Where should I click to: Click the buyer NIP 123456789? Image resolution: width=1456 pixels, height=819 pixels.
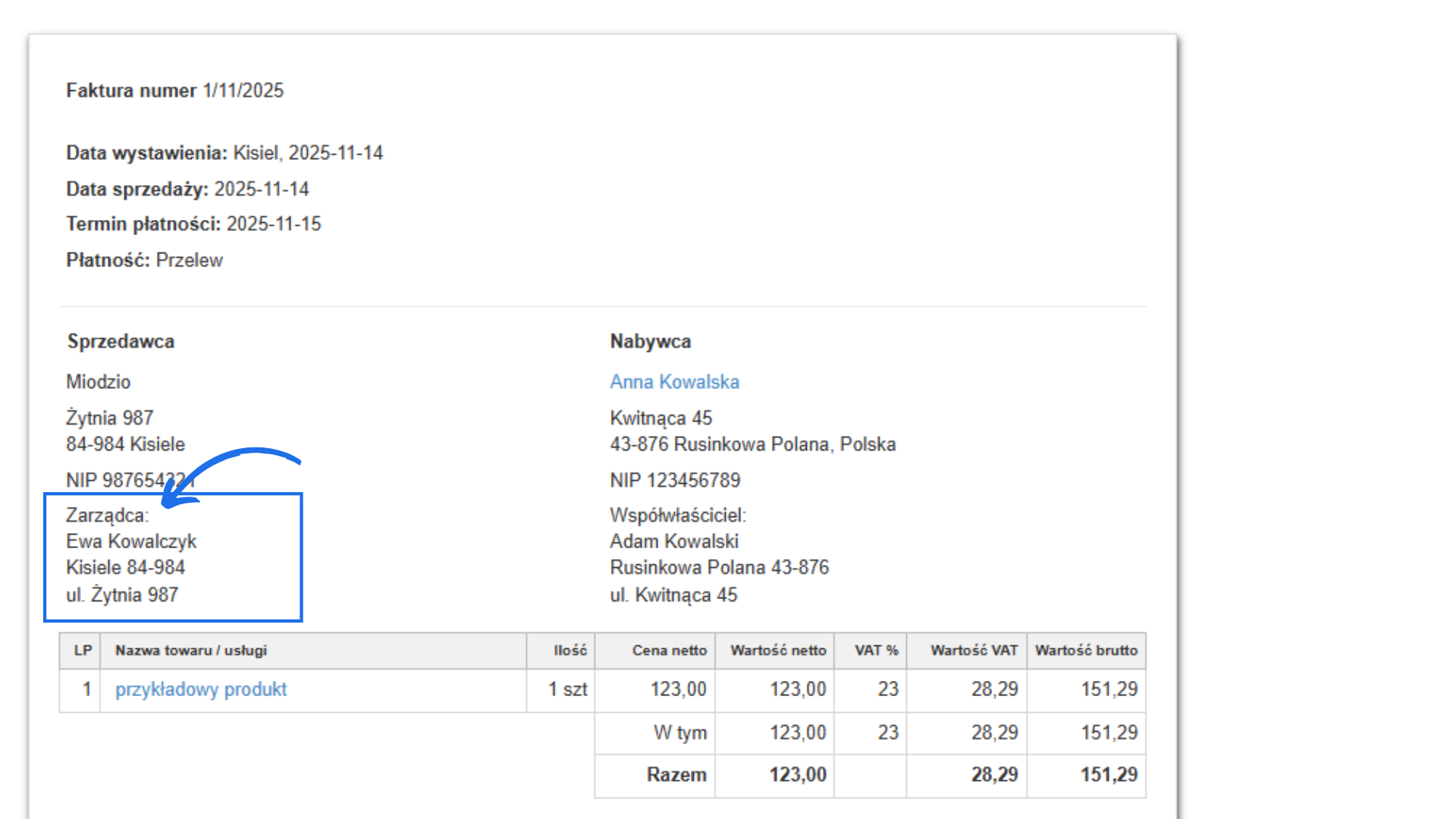click(x=674, y=480)
